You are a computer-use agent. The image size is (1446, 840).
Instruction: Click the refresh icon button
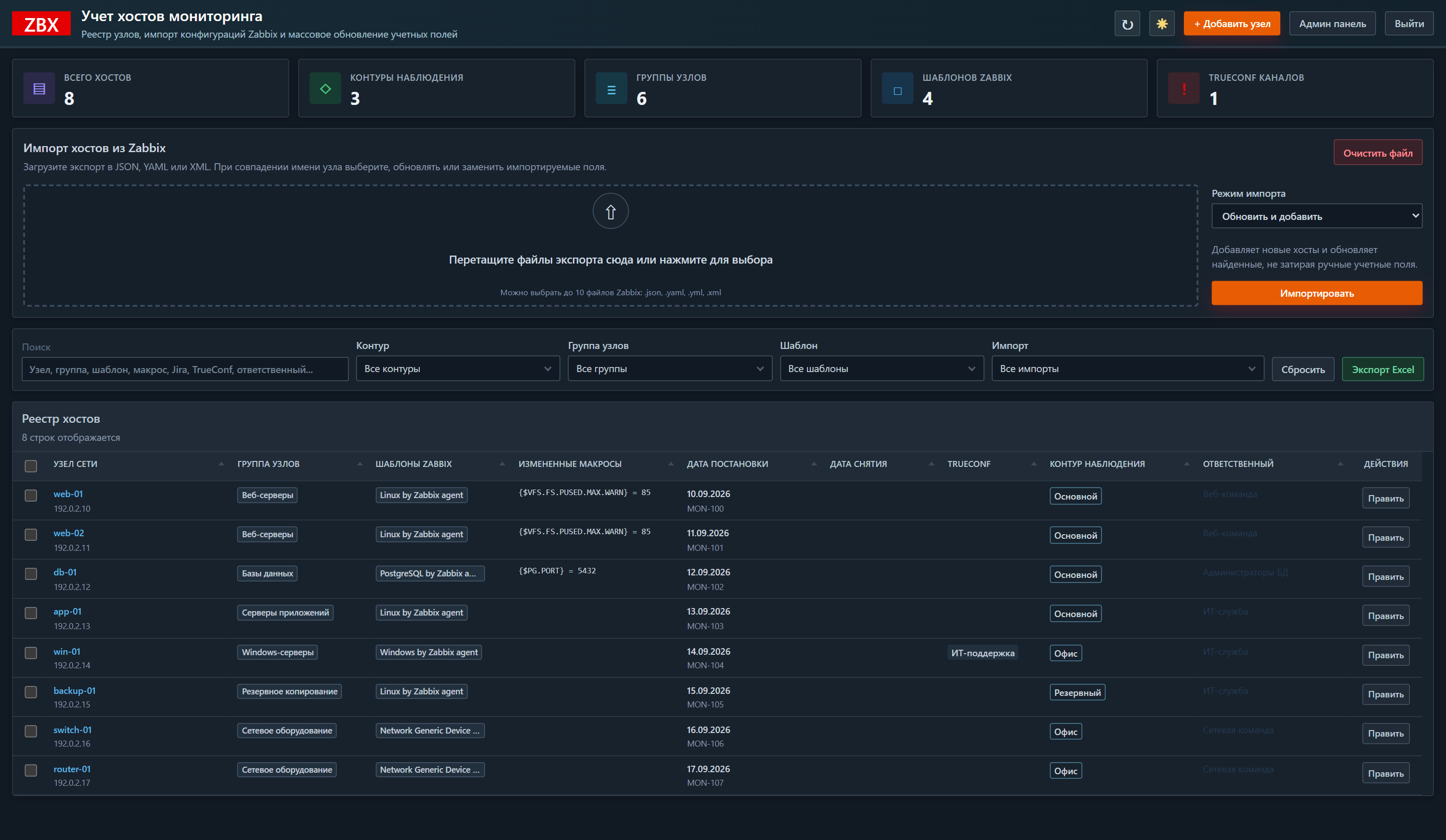(x=1127, y=24)
